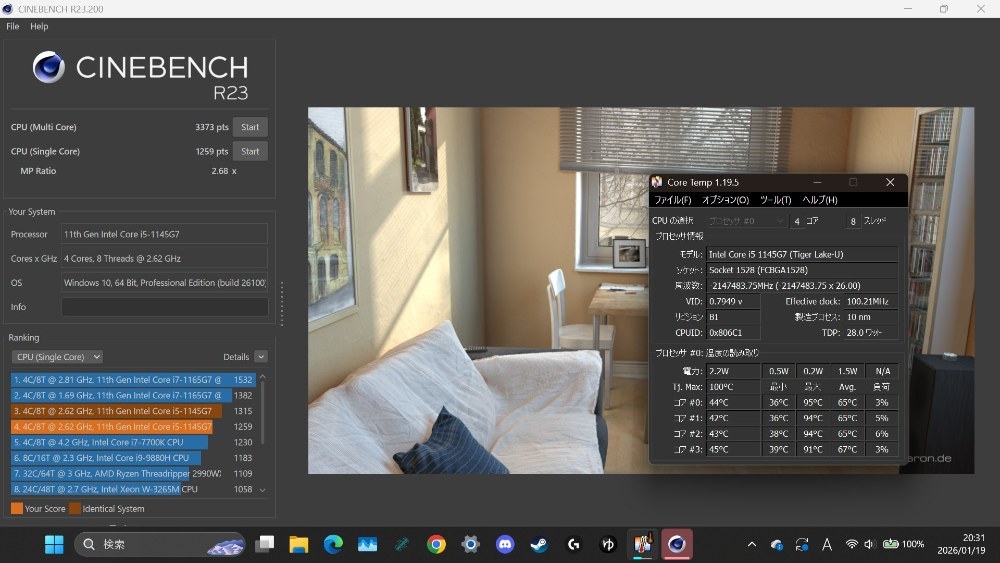Click the Processor field in Your System

[165, 234]
